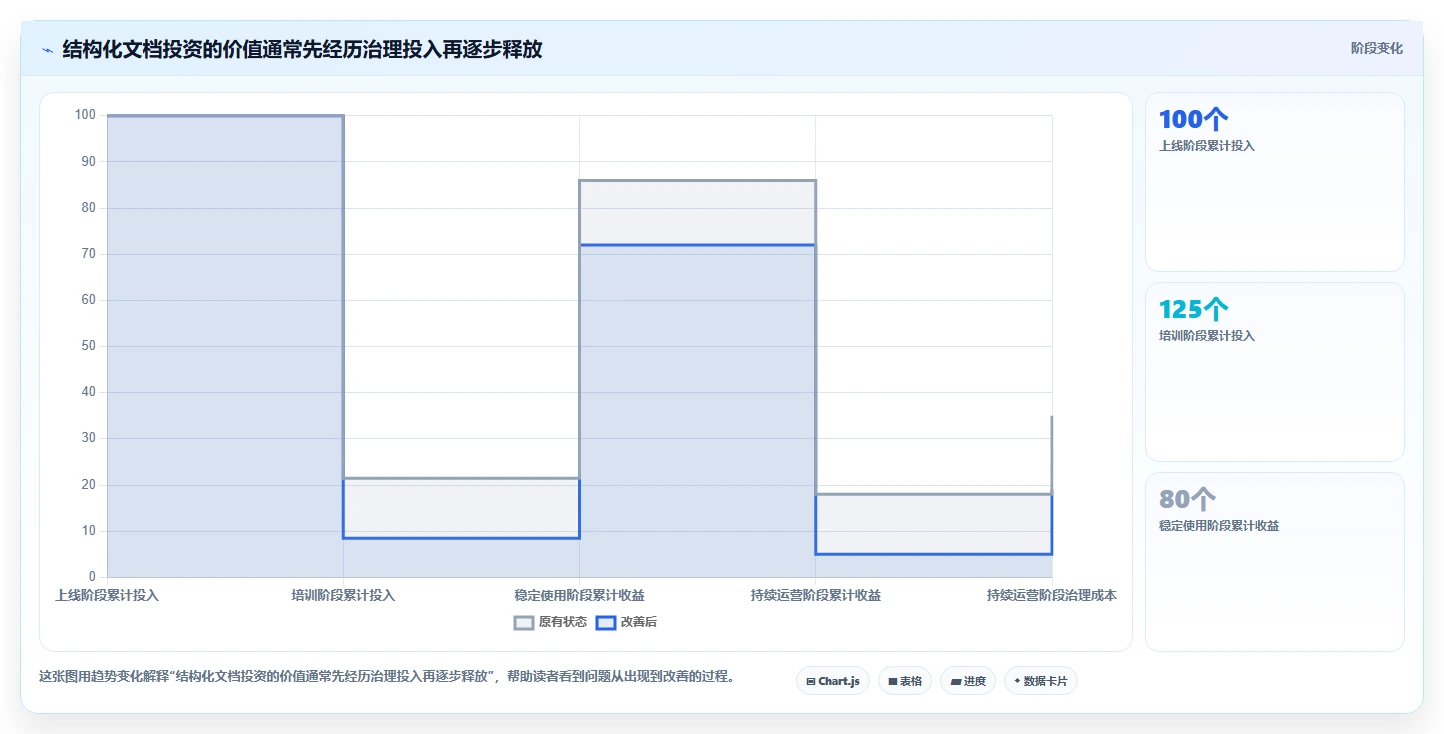Click the y-axis value 100

coord(85,115)
